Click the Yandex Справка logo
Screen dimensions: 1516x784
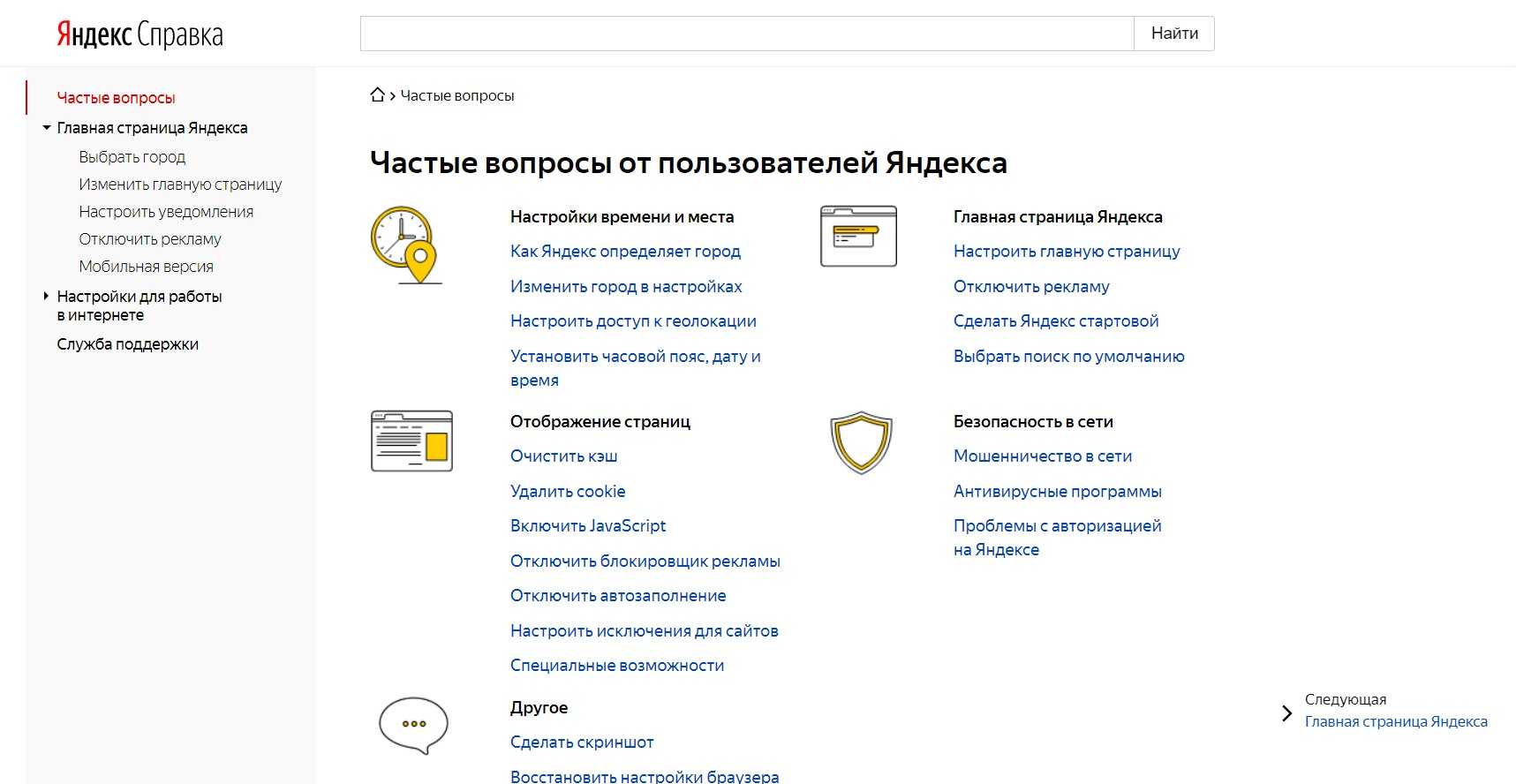coord(140,34)
